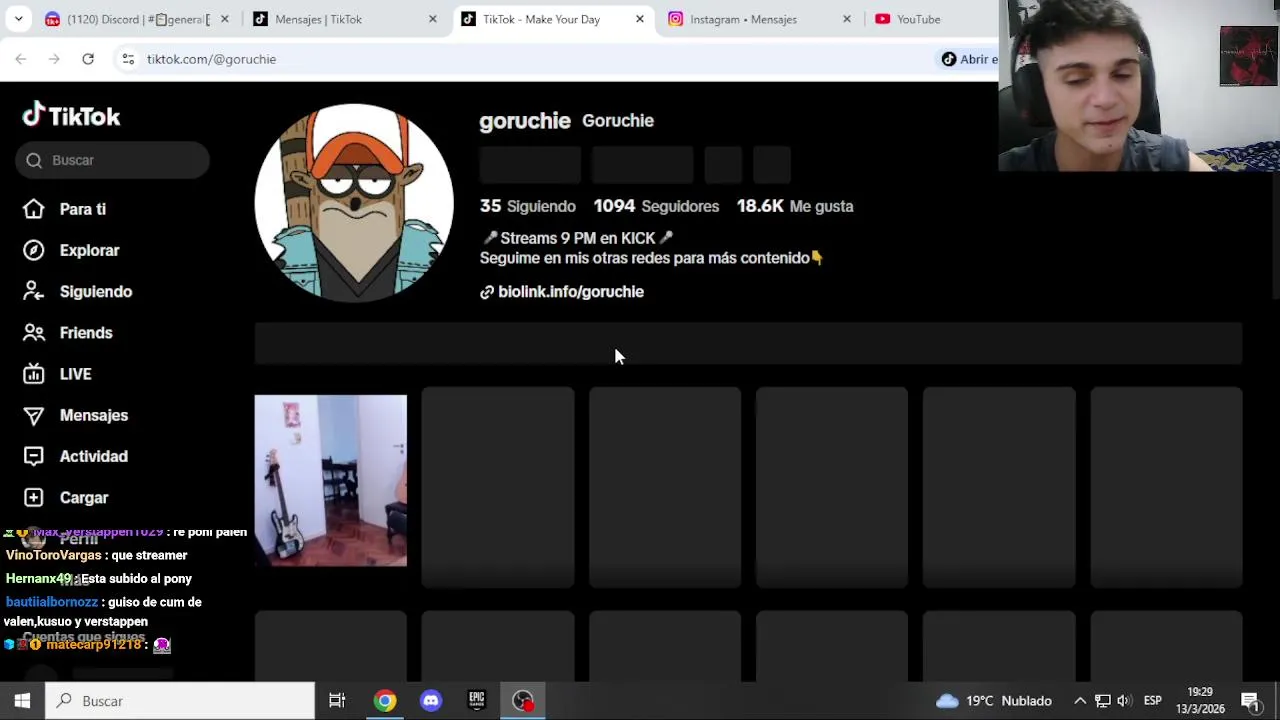Click the weather widget showing 19°C Nublado

coord(993,701)
